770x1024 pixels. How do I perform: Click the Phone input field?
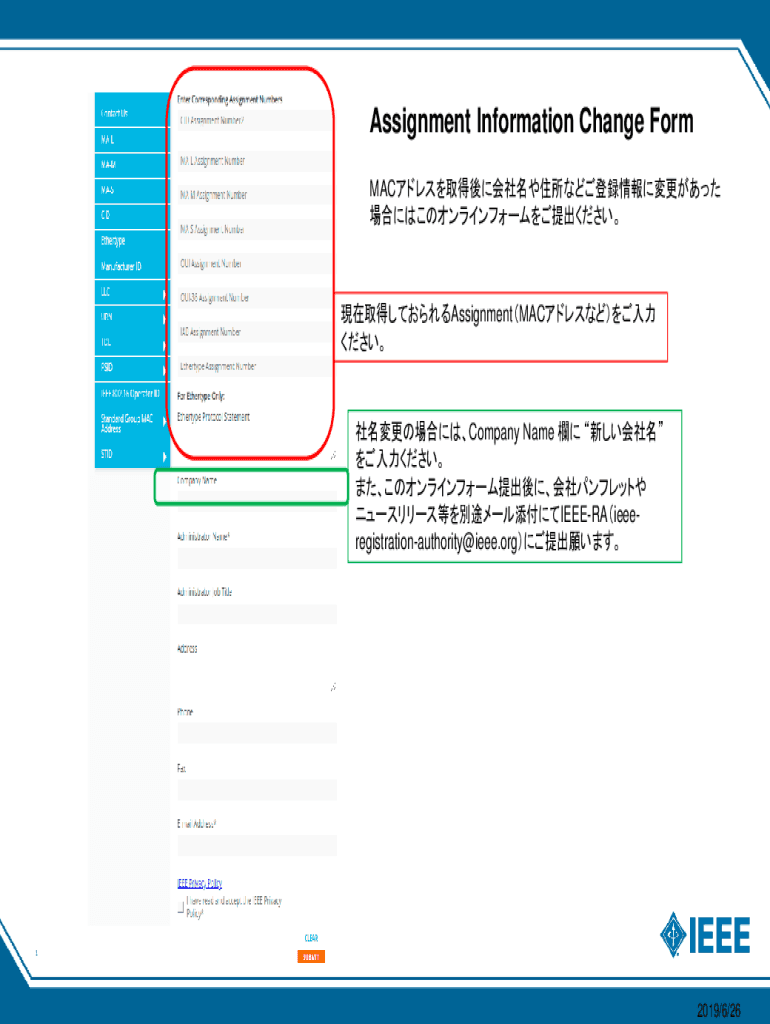coord(257,733)
